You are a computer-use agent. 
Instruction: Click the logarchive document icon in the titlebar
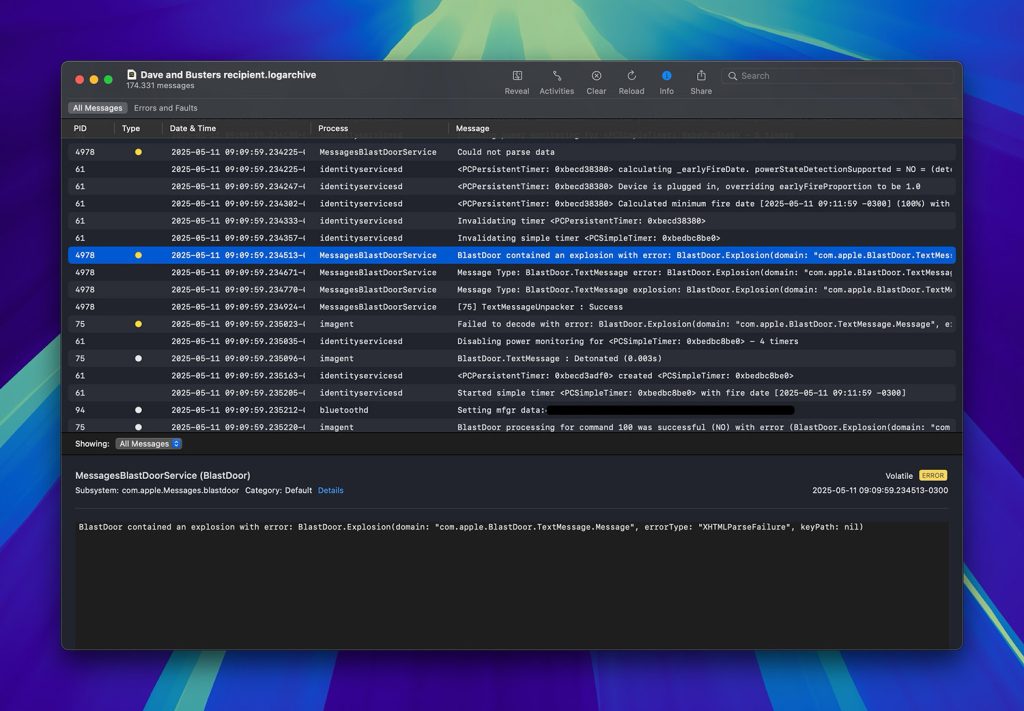tap(130, 74)
